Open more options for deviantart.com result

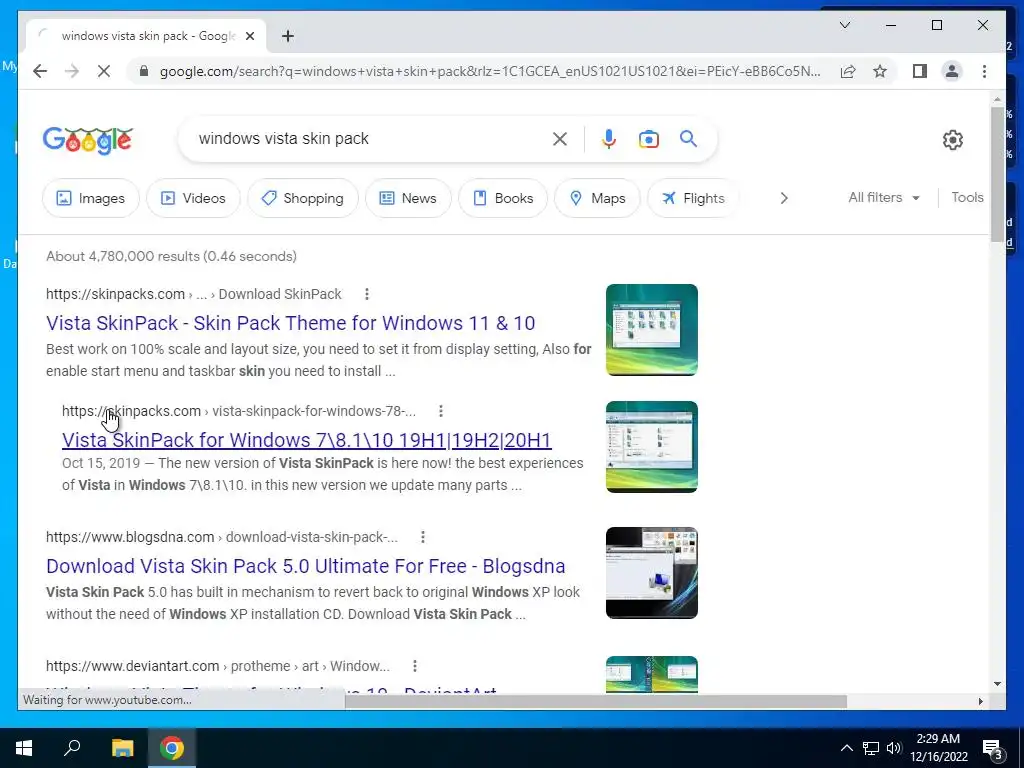[x=415, y=666]
